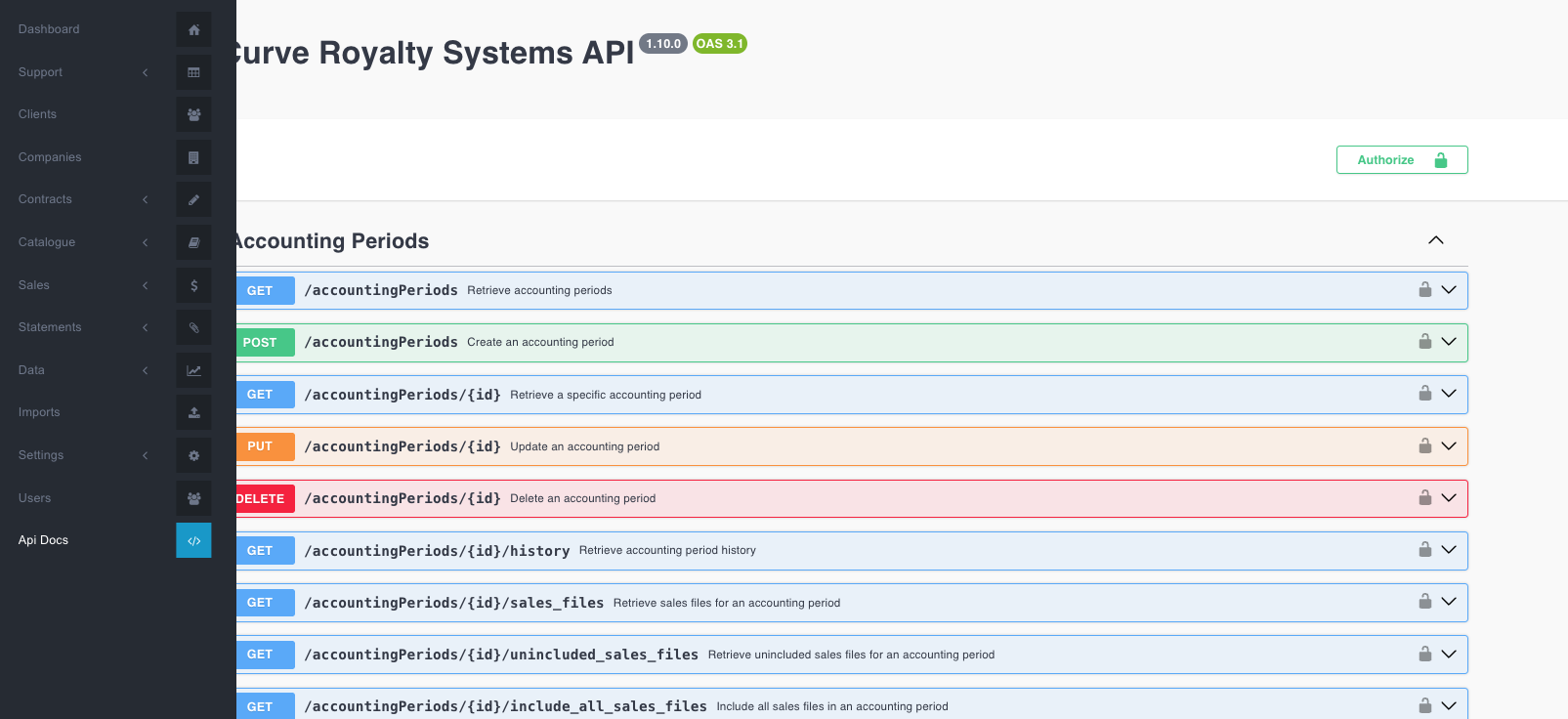Toggle the lock on POST /accountingPeriods
The width and height of the screenshot is (1568, 719).
[1424, 342]
